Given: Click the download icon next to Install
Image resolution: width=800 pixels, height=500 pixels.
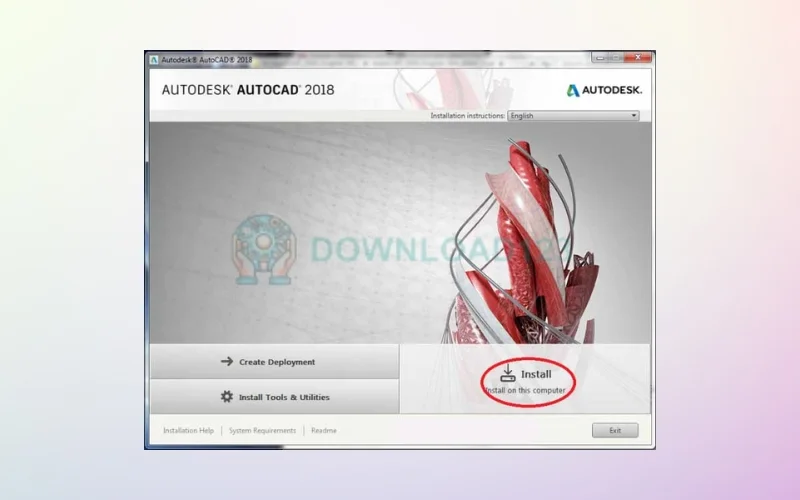Looking at the screenshot, I should click(508, 373).
